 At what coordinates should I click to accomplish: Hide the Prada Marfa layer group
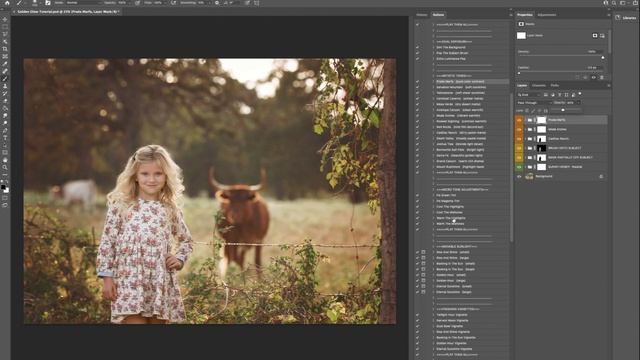pos(519,120)
